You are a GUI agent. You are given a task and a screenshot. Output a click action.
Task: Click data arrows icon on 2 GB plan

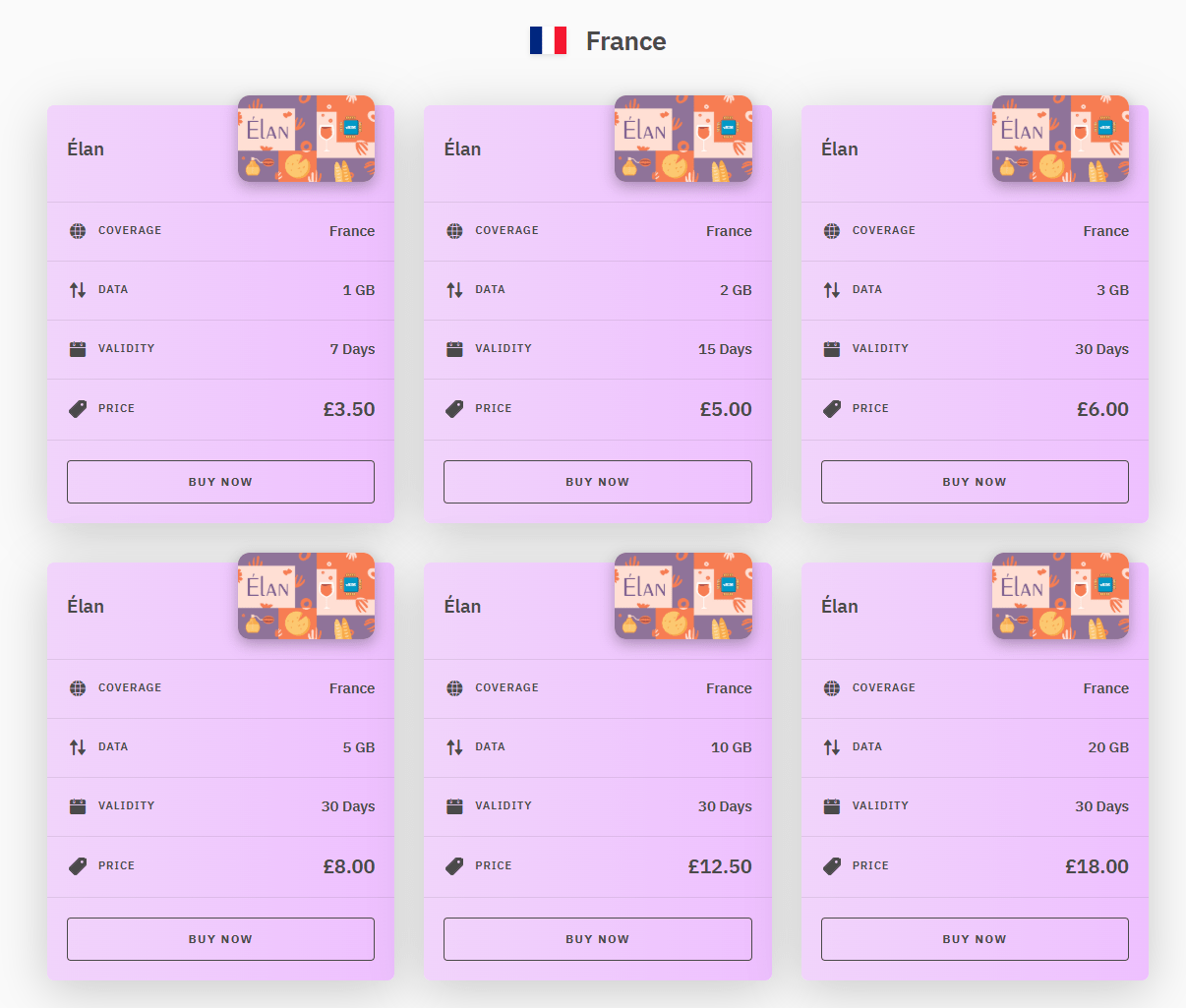point(454,290)
